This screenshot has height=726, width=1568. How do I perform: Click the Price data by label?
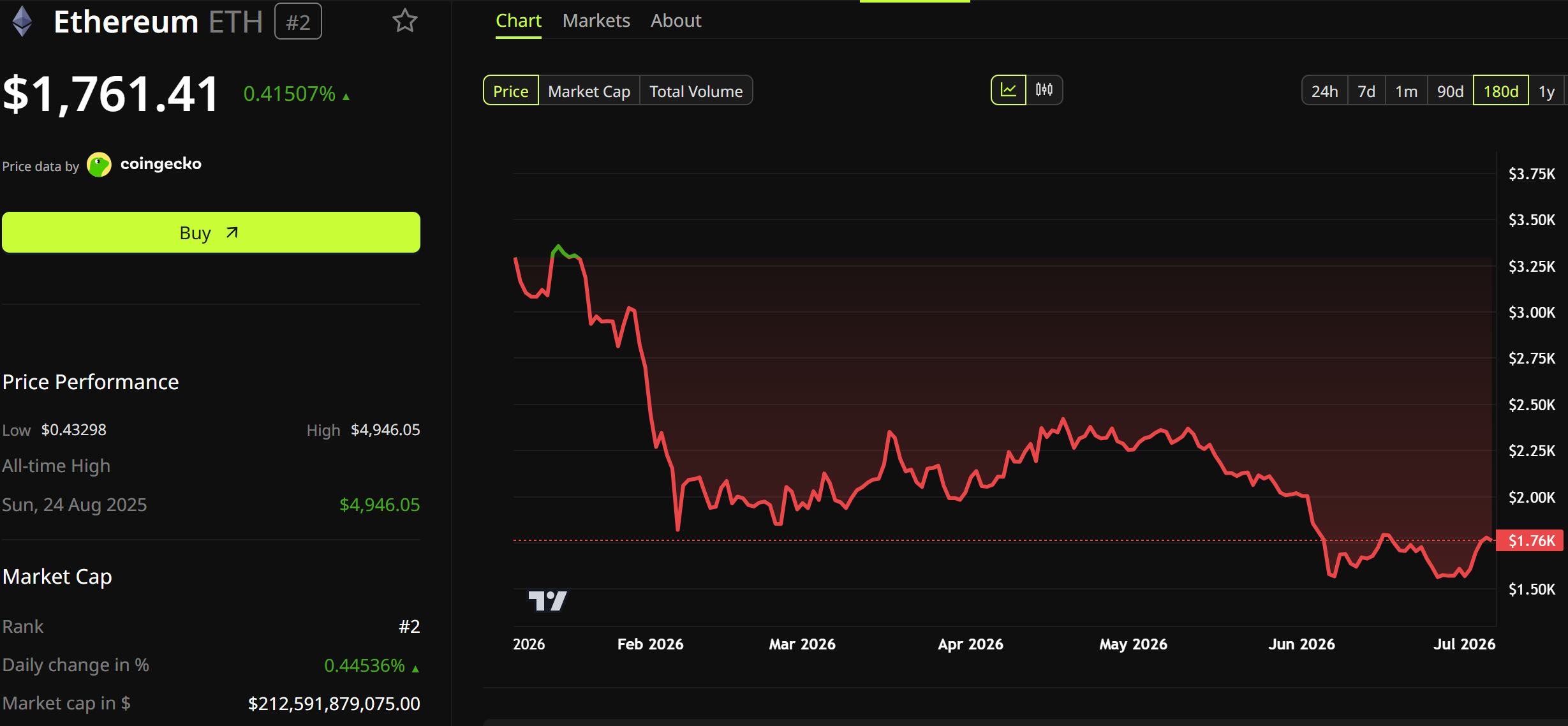(40, 167)
